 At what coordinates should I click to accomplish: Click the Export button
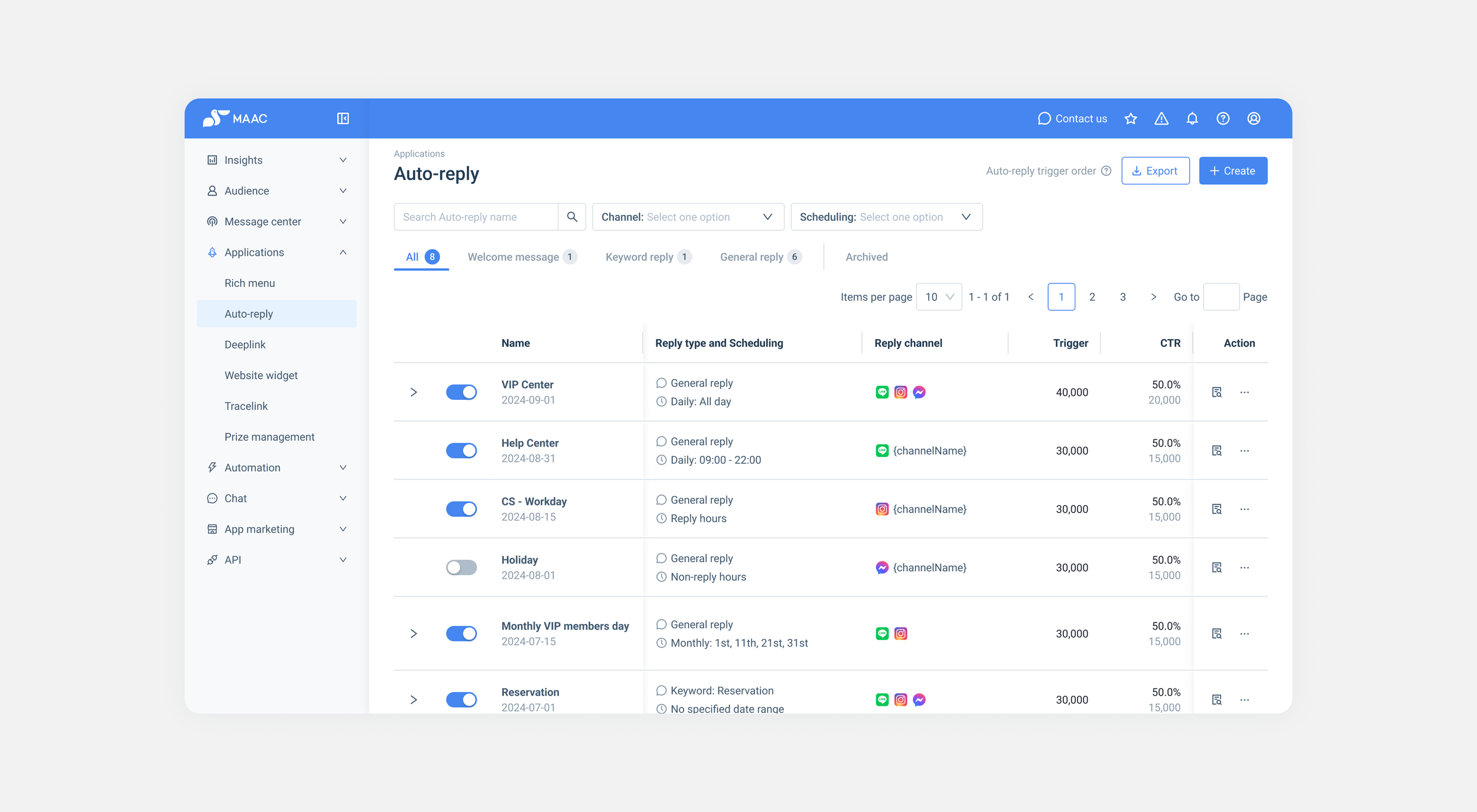point(1155,171)
